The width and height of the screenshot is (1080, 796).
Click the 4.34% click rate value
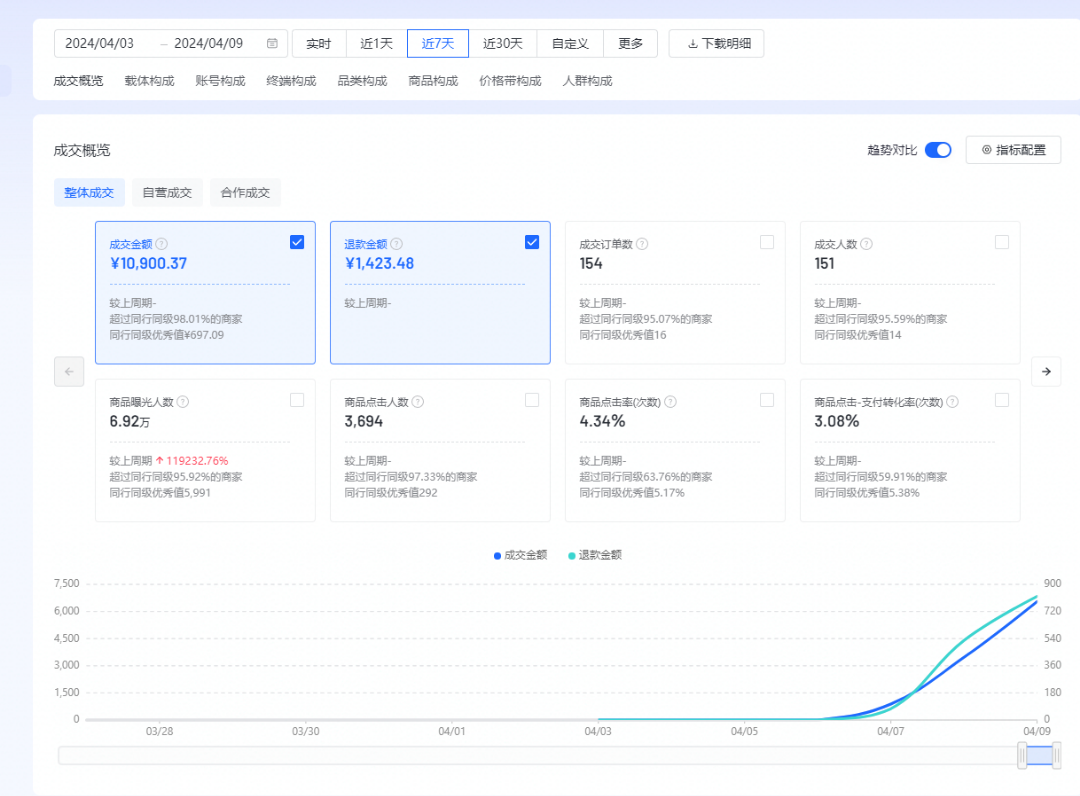tap(603, 421)
